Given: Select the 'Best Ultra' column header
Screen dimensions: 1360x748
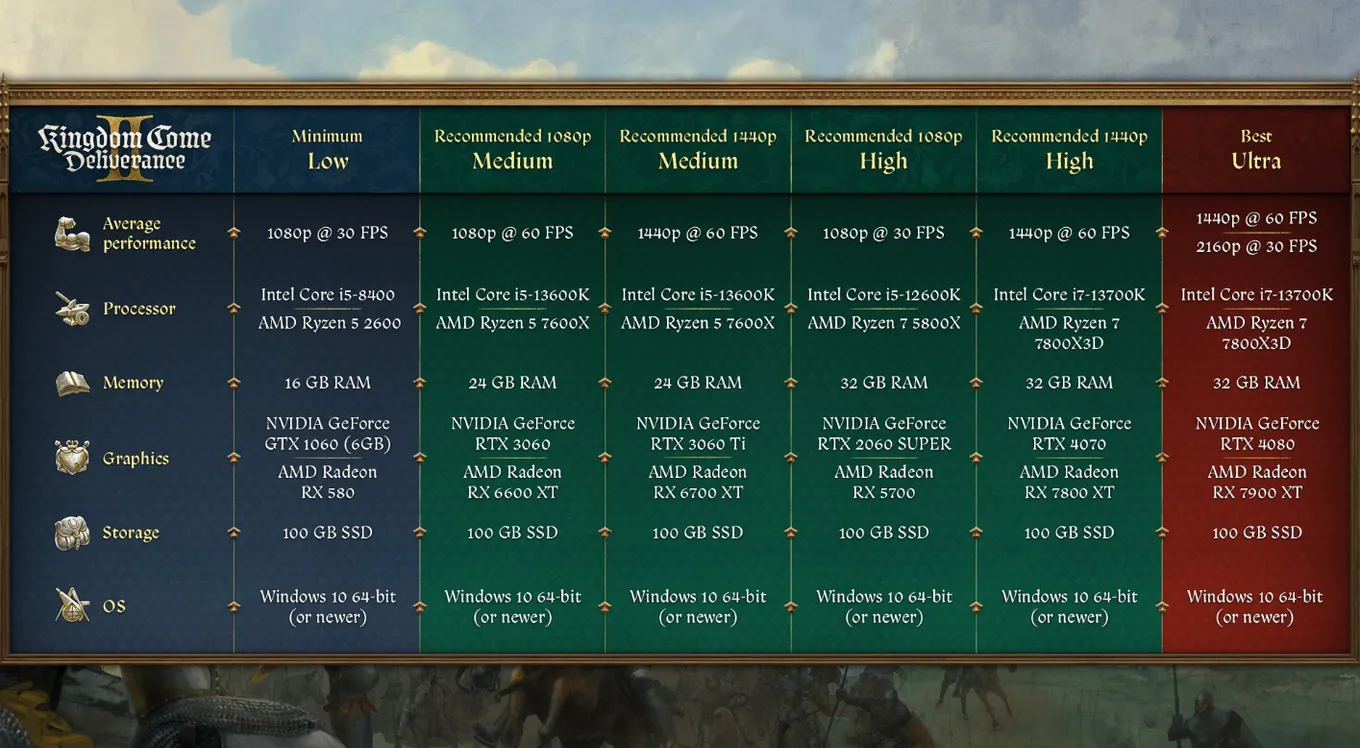Looking at the screenshot, I should pos(1256,149).
